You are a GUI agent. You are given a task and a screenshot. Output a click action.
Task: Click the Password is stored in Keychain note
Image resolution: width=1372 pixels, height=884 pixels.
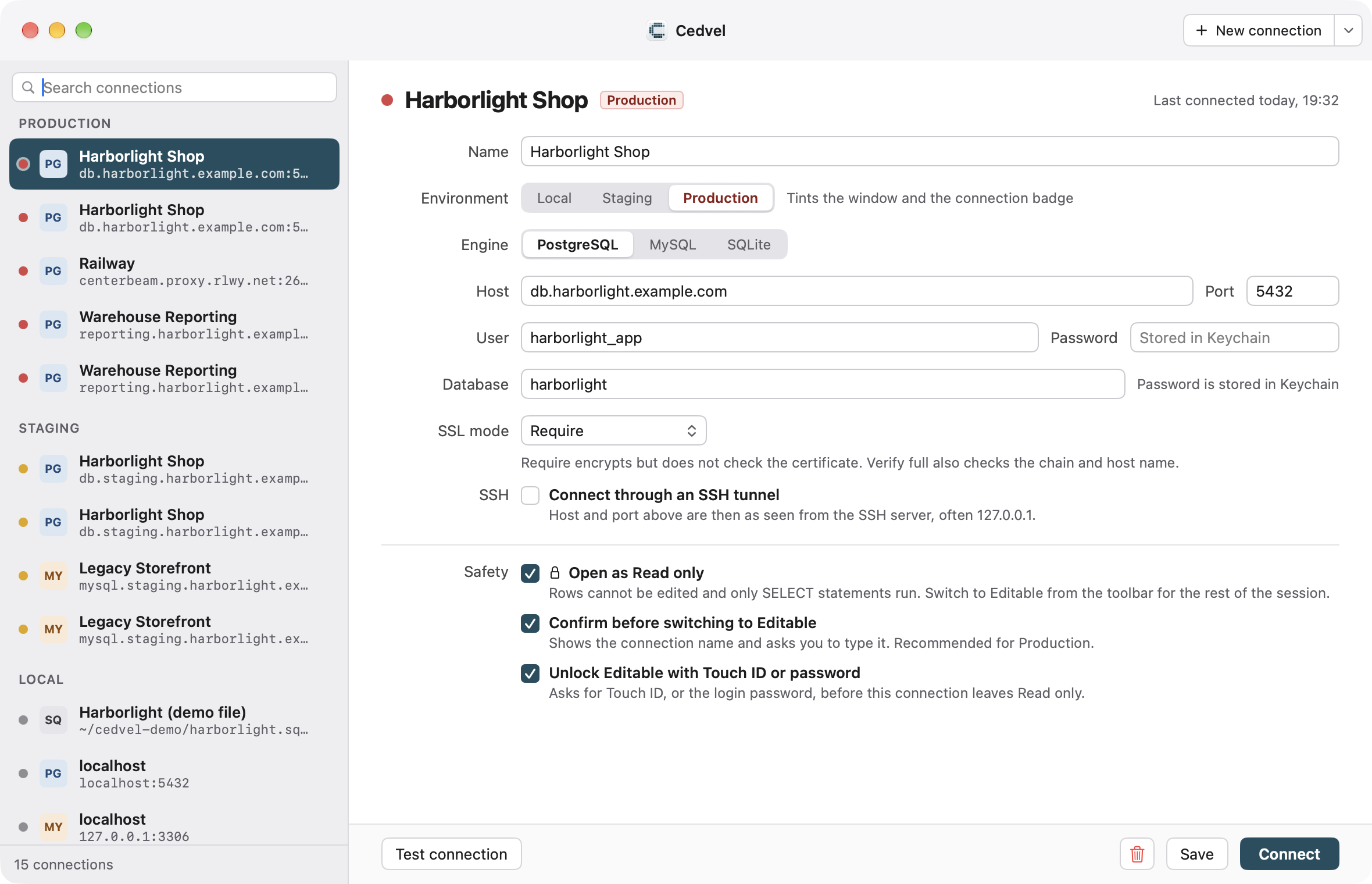(x=1238, y=384)
